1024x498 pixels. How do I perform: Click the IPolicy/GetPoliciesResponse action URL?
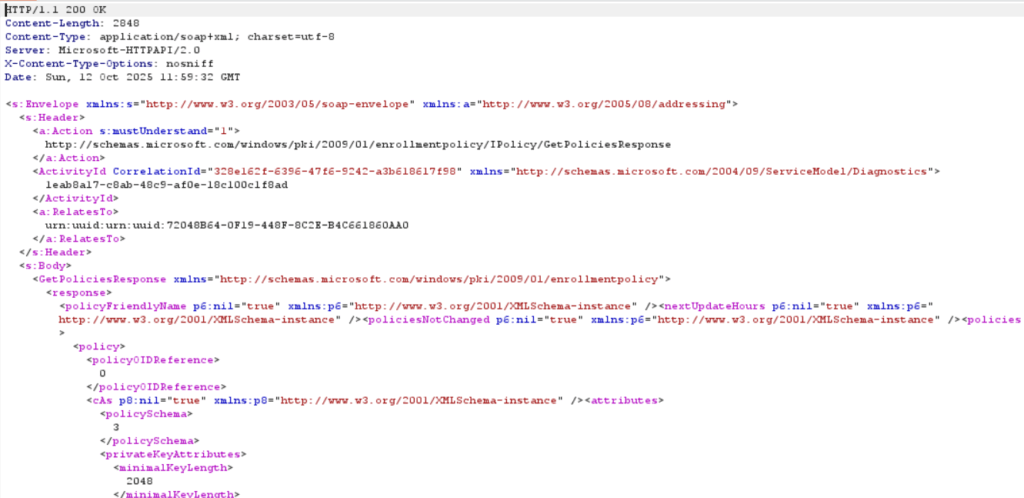pyautogui.click(x=364, y=144)
